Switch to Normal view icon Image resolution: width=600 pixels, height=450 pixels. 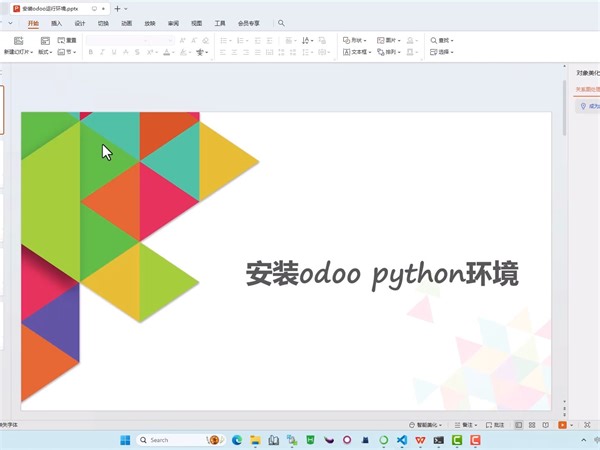pyautogui.click(x=518, y=425)
